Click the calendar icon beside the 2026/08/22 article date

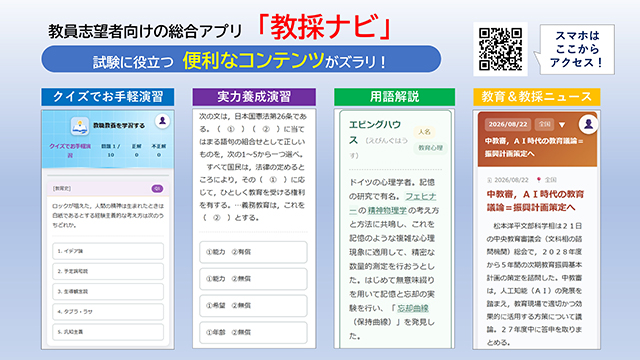pyautogui.click(x=489, y=180)
